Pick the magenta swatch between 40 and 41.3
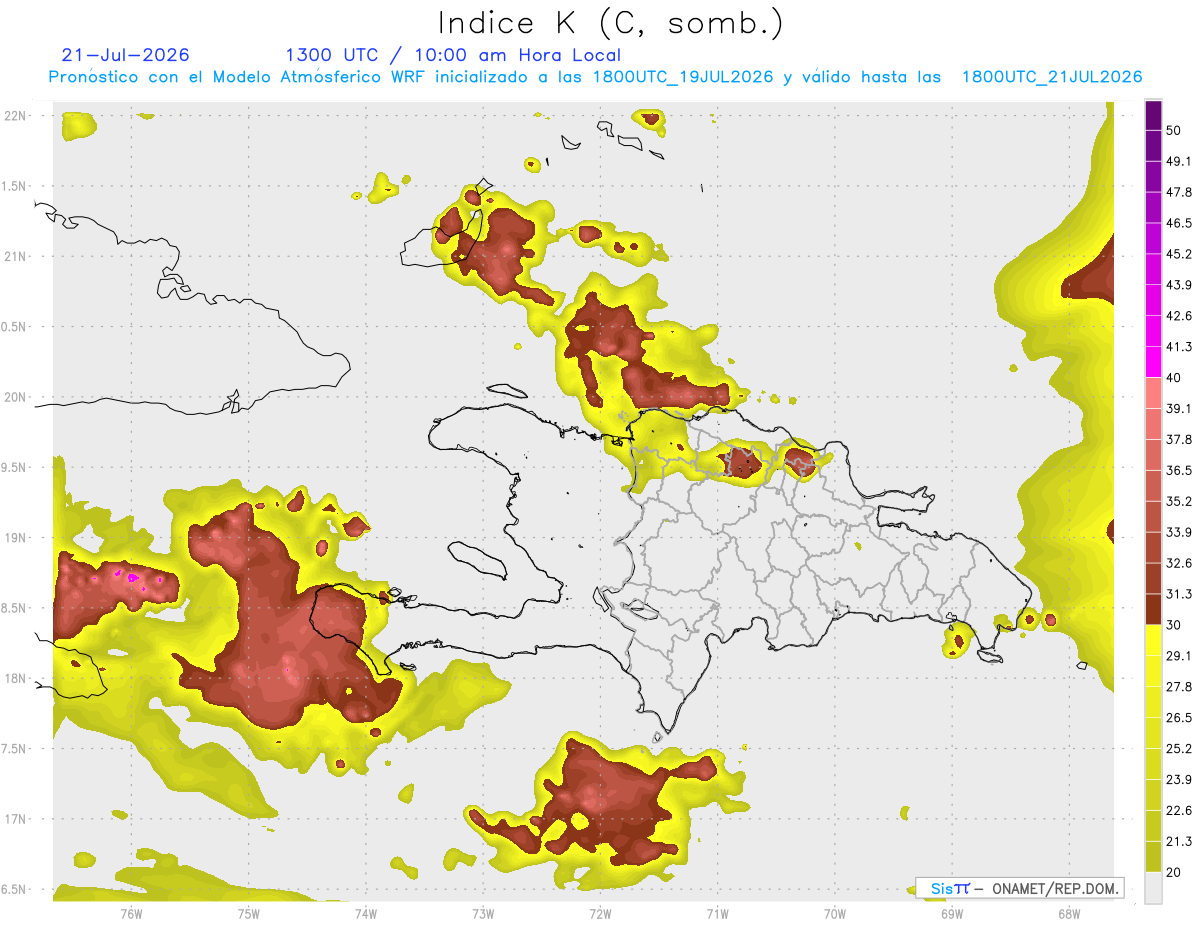This screenshot has width=1200, height=927. click(1153, 362)
